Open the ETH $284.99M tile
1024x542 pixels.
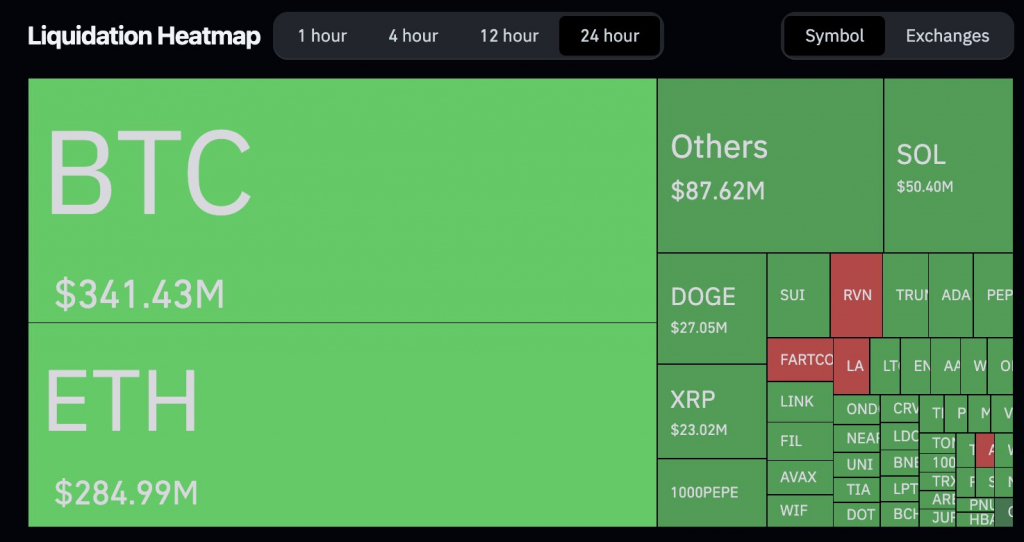click(342, 424)
